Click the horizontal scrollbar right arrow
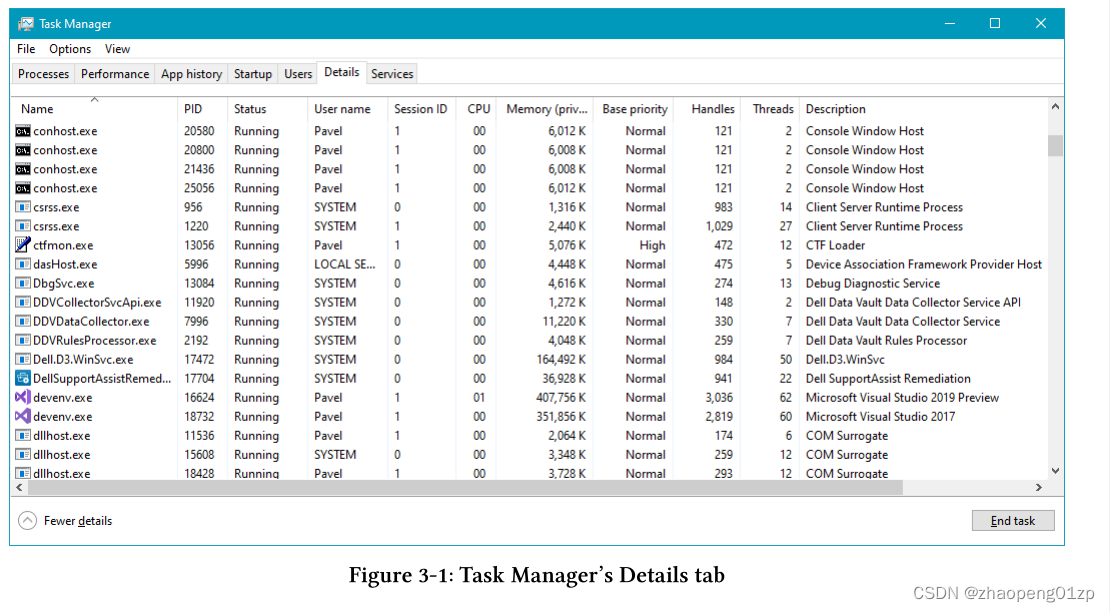The width and height of the screenshot is (1110, 612). tap(1039, 487)
